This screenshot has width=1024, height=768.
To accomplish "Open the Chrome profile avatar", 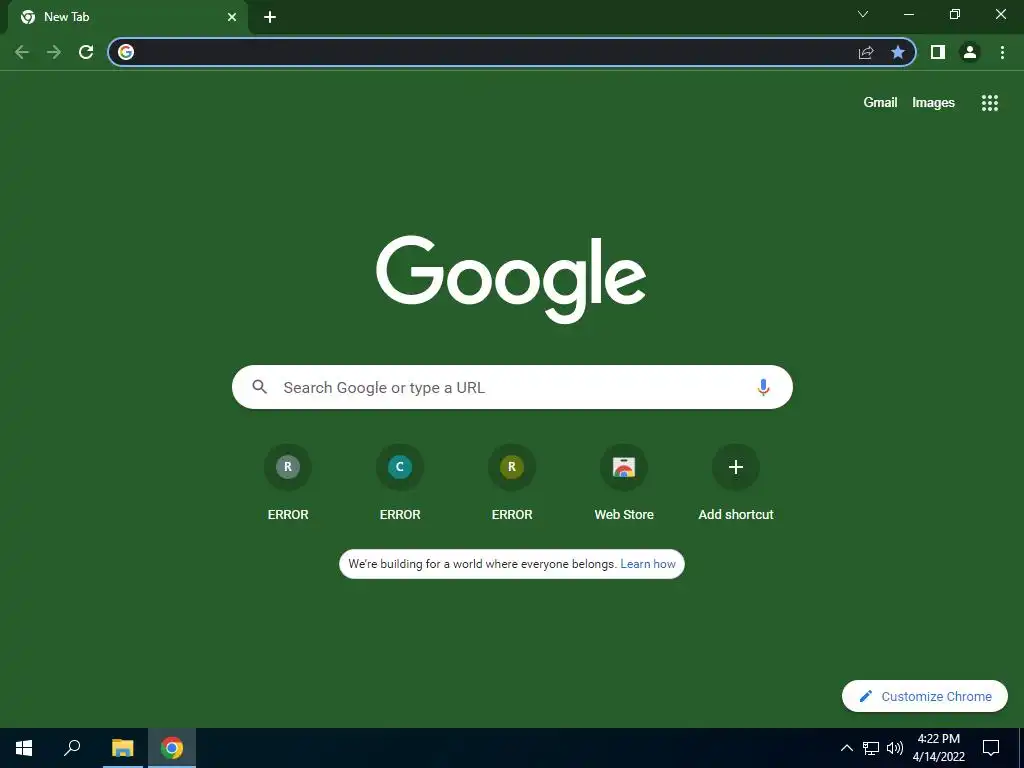I will 970,52.
